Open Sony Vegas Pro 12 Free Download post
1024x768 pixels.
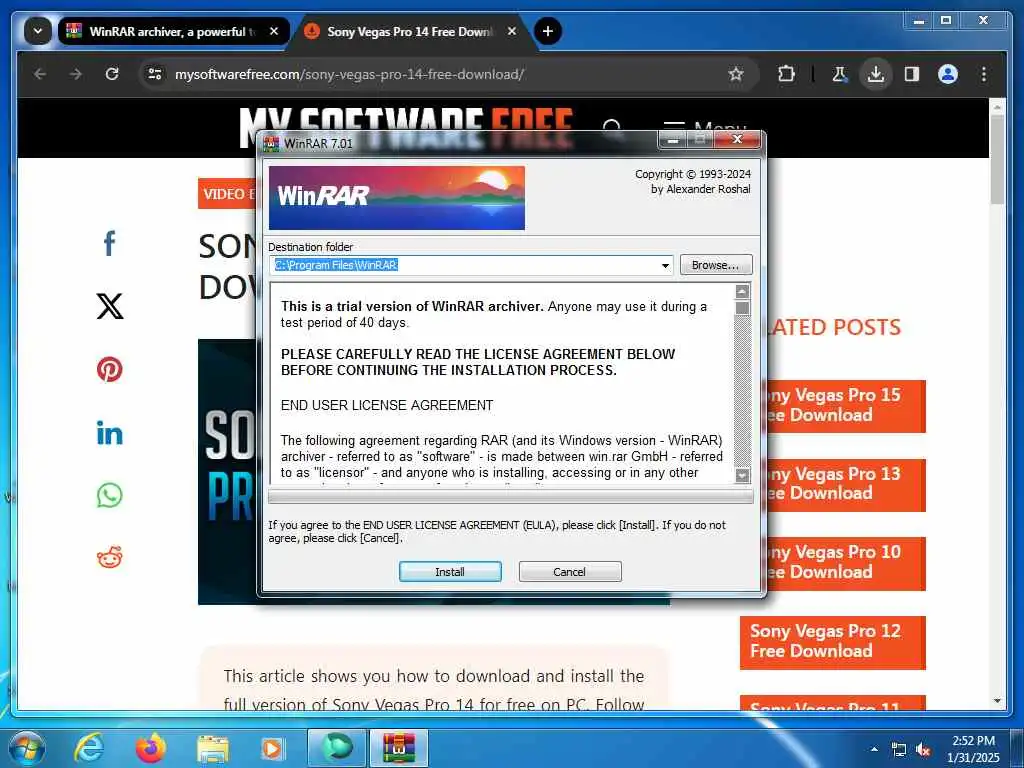click(833, 641)
